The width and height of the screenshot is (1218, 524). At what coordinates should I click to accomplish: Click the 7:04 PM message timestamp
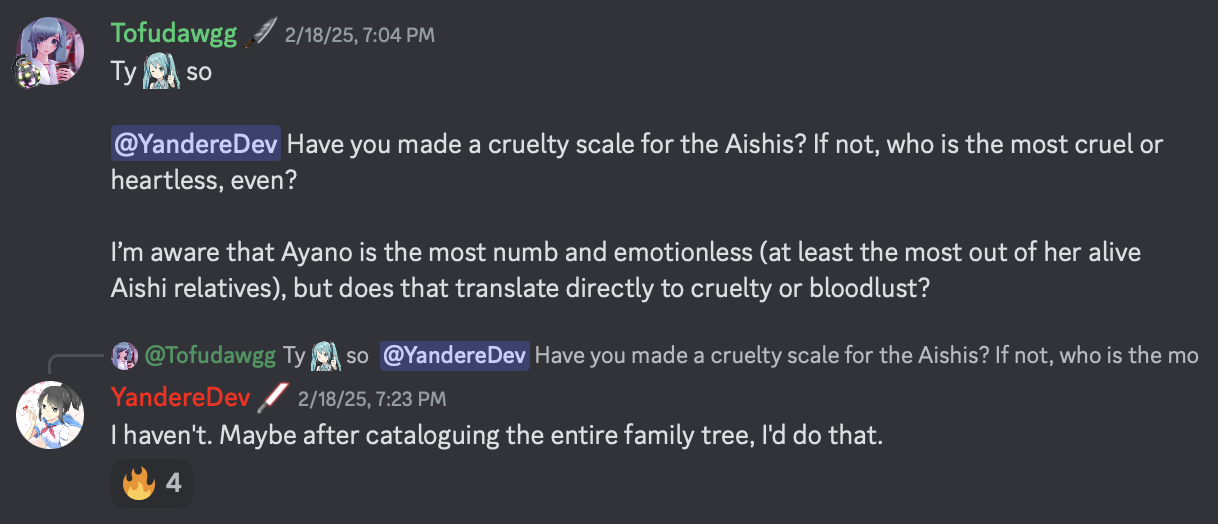360,36
